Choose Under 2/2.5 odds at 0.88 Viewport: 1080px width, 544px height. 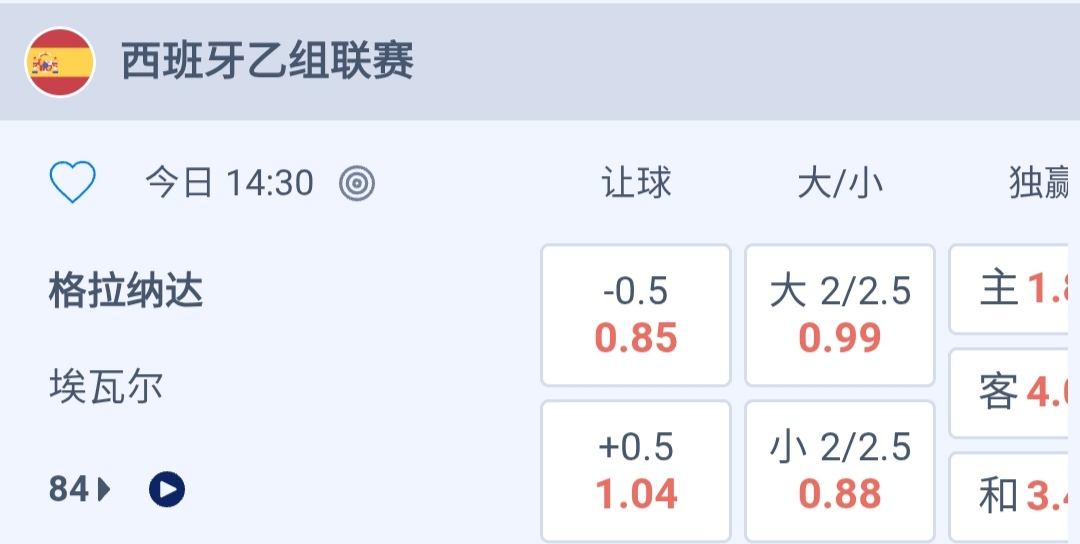coord(840,471)
